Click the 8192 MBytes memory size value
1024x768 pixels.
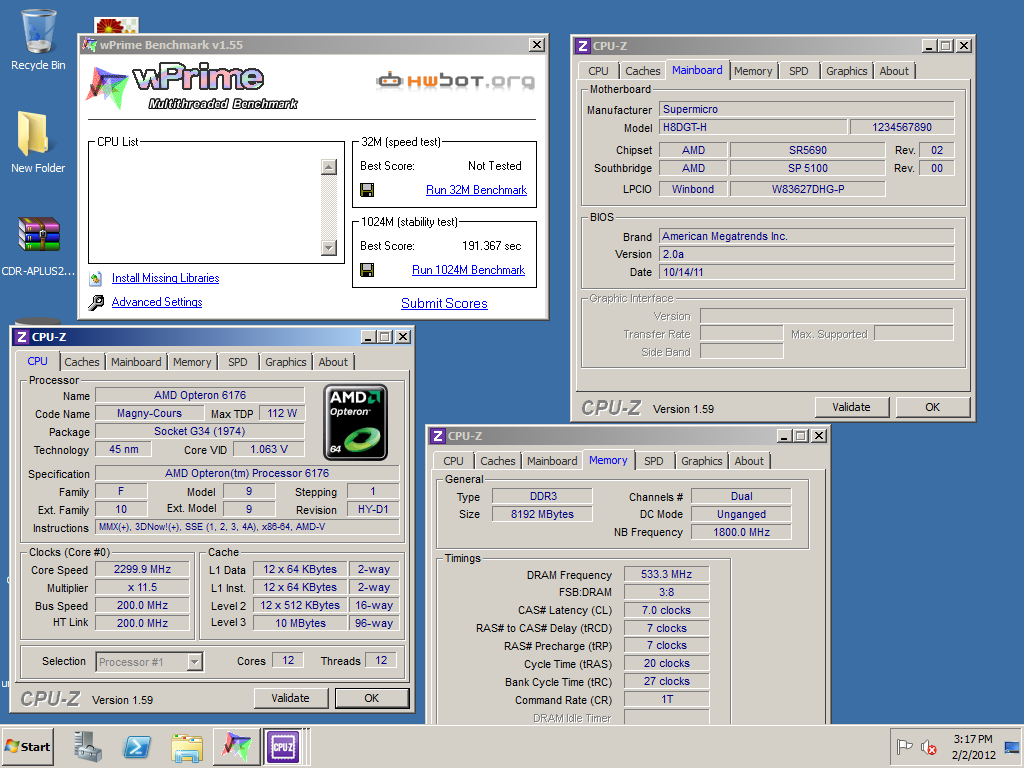coord(542,514)
